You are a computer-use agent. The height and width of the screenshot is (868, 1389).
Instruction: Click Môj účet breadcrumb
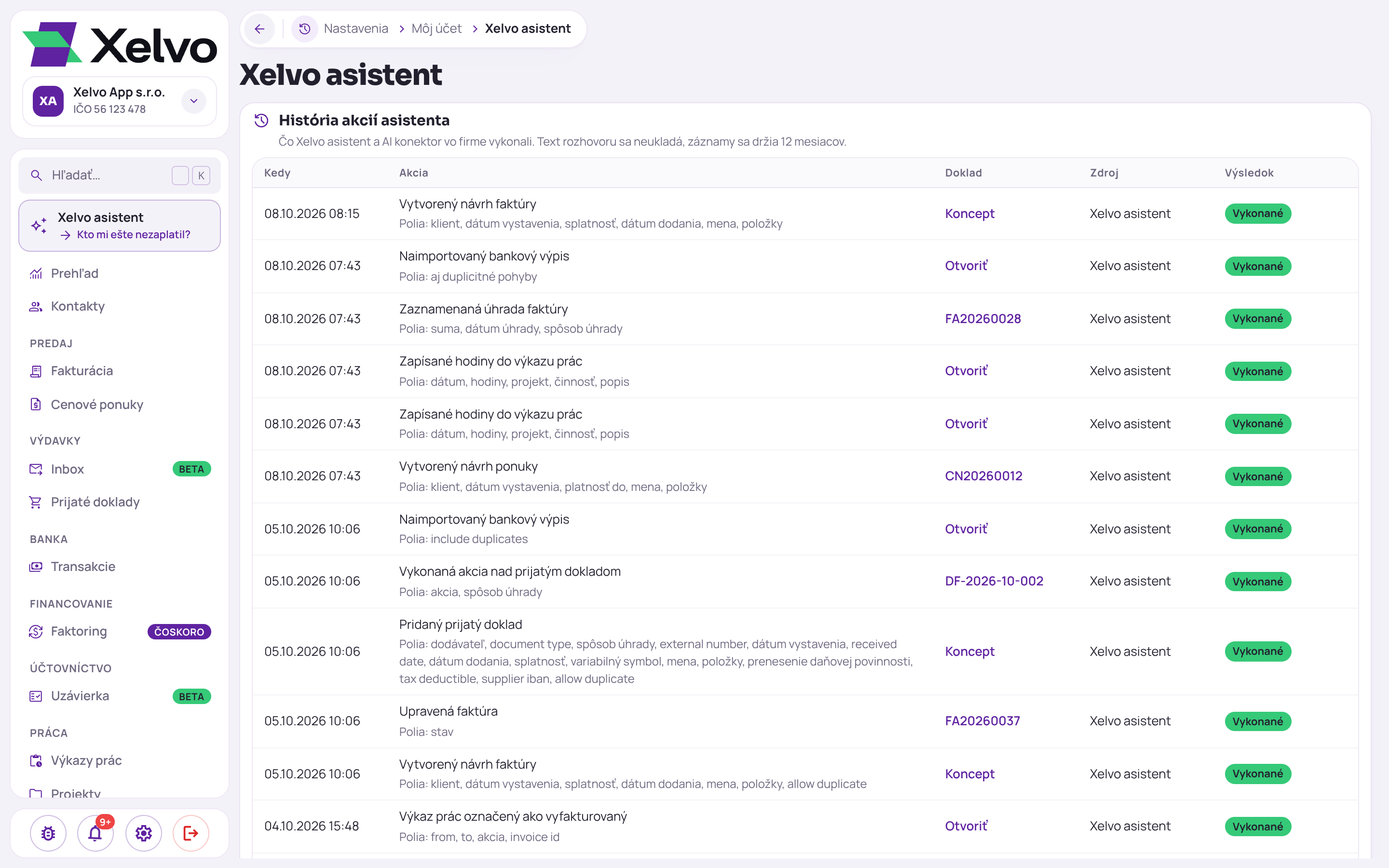click(x=436, y=29)
